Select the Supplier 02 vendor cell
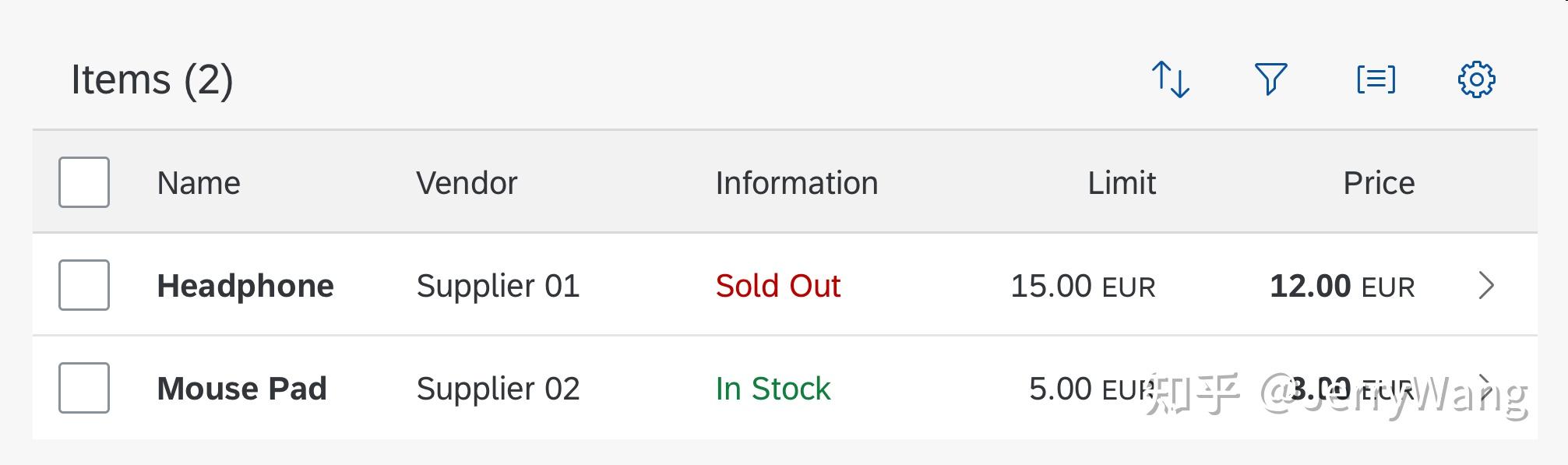Viewport: 1568px width, 465px height. point(498,389)
